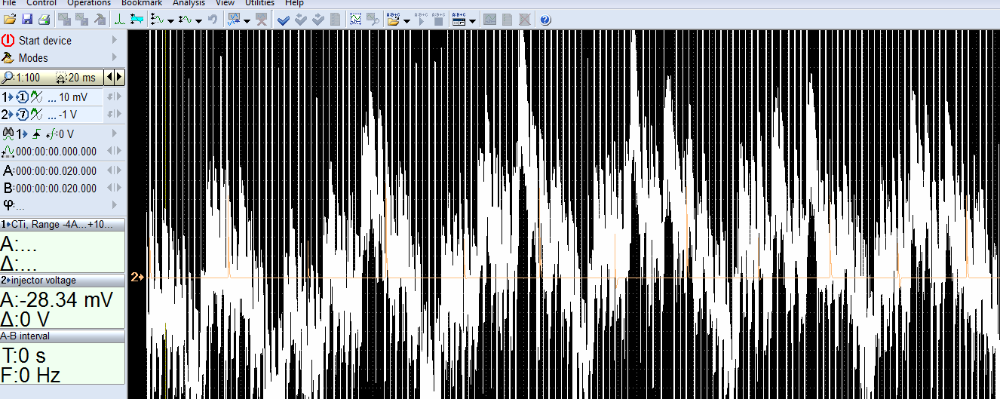Click the red Start device power icon
Image resolution: width=1000 pixels, height=399 pixels.
pos(8,40)
